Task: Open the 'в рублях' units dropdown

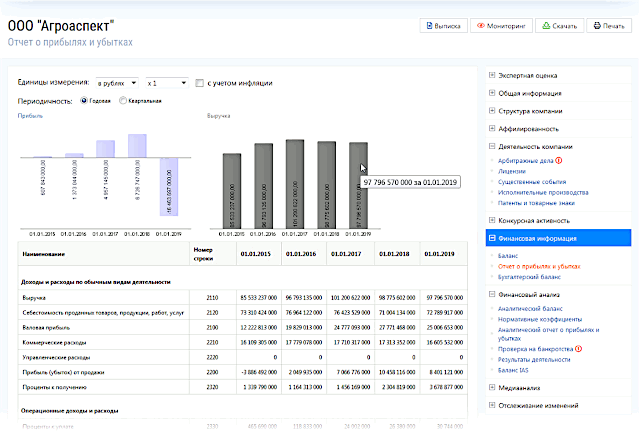Action: (117, 83)
